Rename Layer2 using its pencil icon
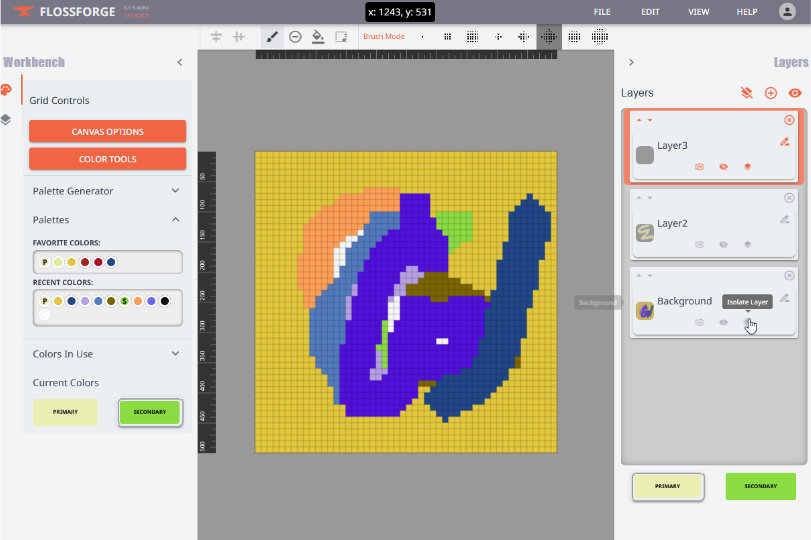811x540 pixels. (785, 219)
